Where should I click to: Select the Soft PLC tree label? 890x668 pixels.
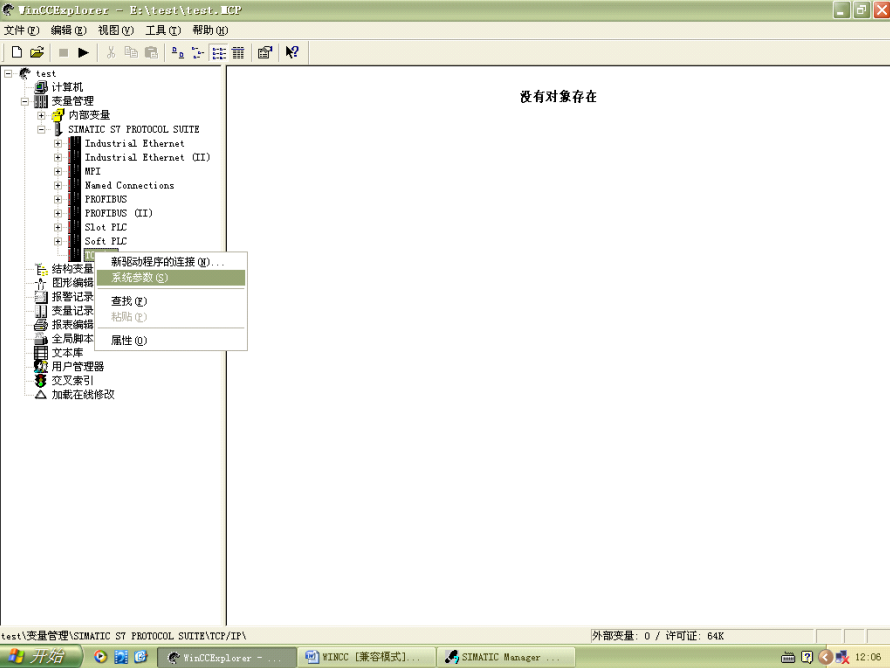(106, 241)
